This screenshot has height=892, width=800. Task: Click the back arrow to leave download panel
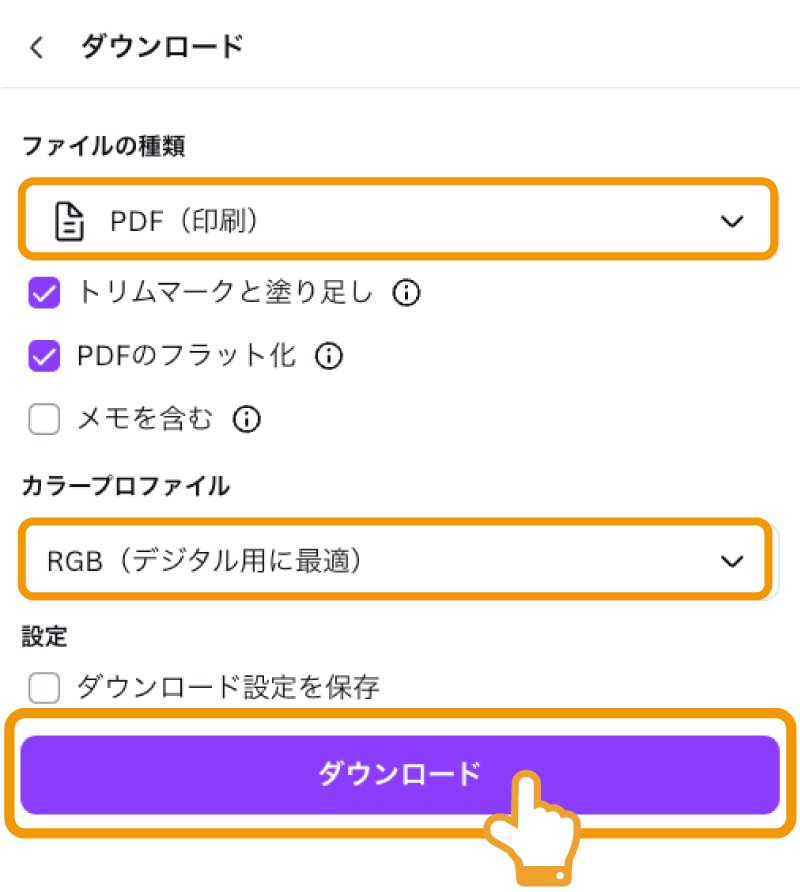coord(36,46)
